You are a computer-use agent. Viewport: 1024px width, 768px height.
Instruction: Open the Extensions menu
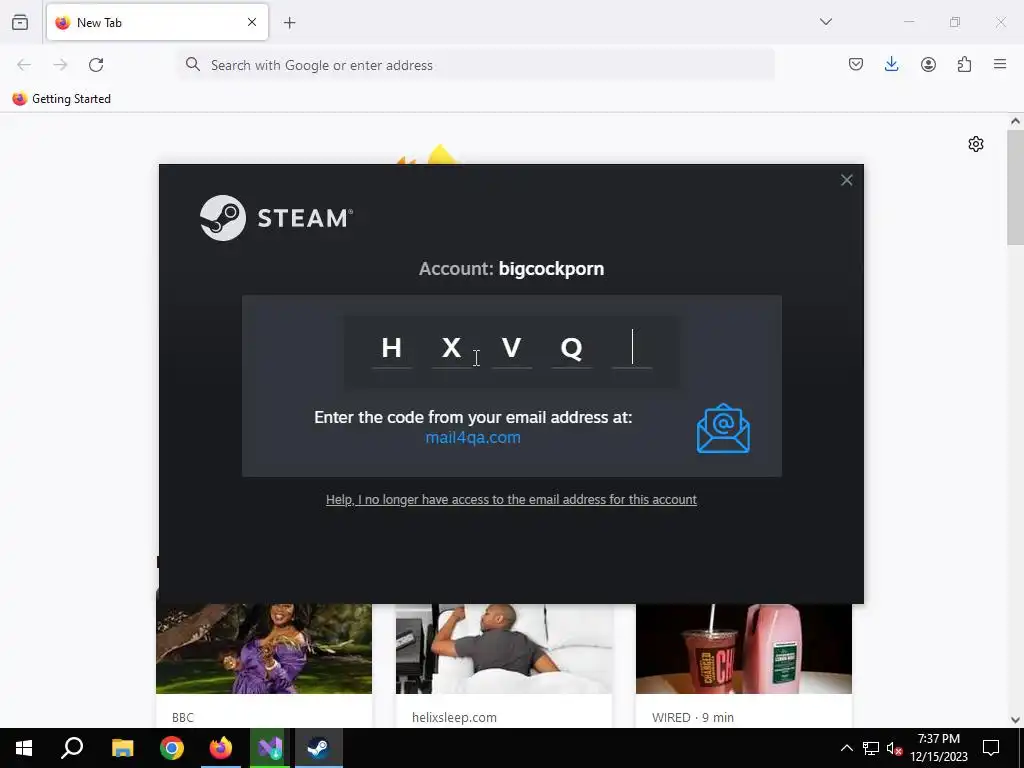tap(964, 64)
